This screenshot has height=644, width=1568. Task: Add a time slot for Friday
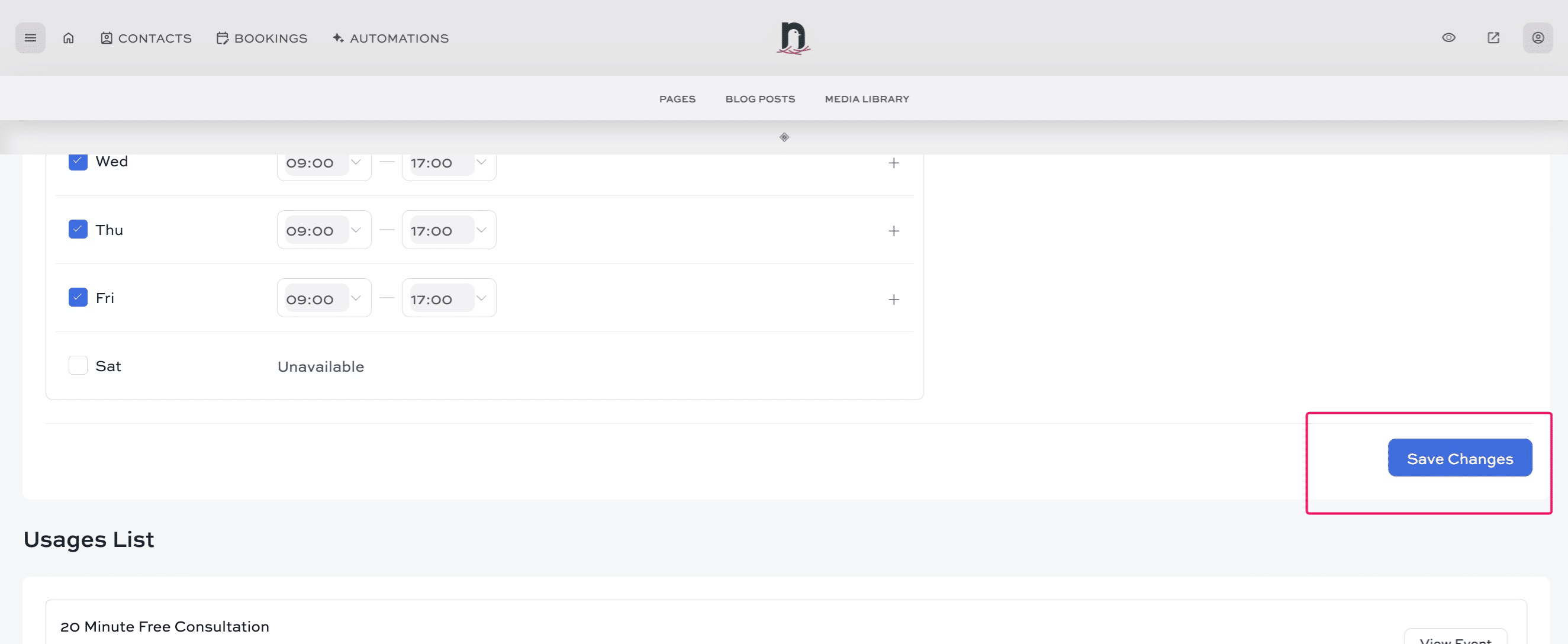pos(893,299)
